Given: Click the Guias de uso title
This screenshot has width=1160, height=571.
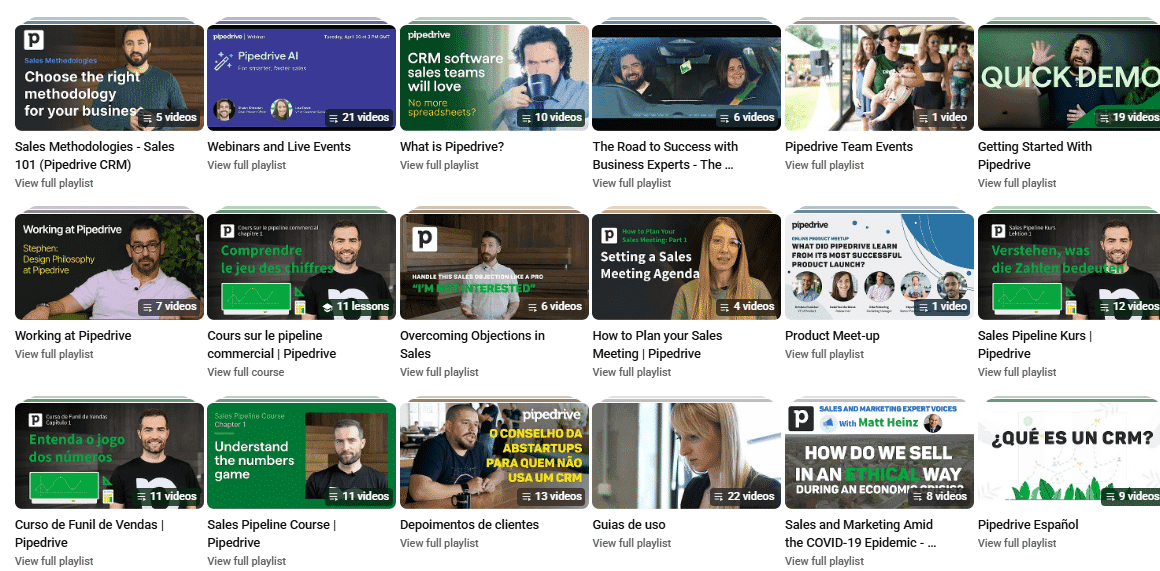Looking at the screenshot, I should (629, 525).
